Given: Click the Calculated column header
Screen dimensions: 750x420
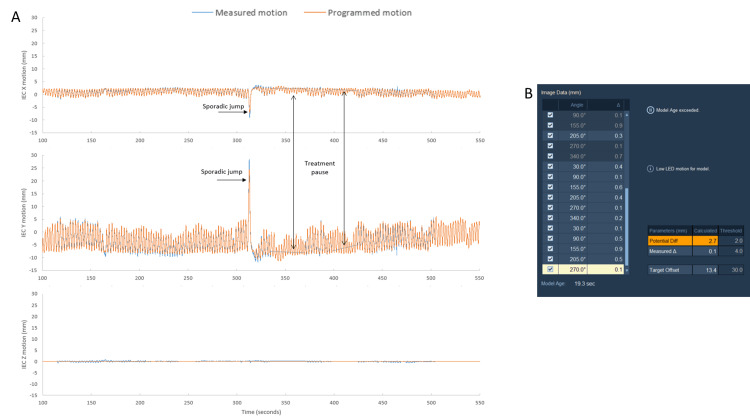Looking at the screenshot, I should click(705, 231).
